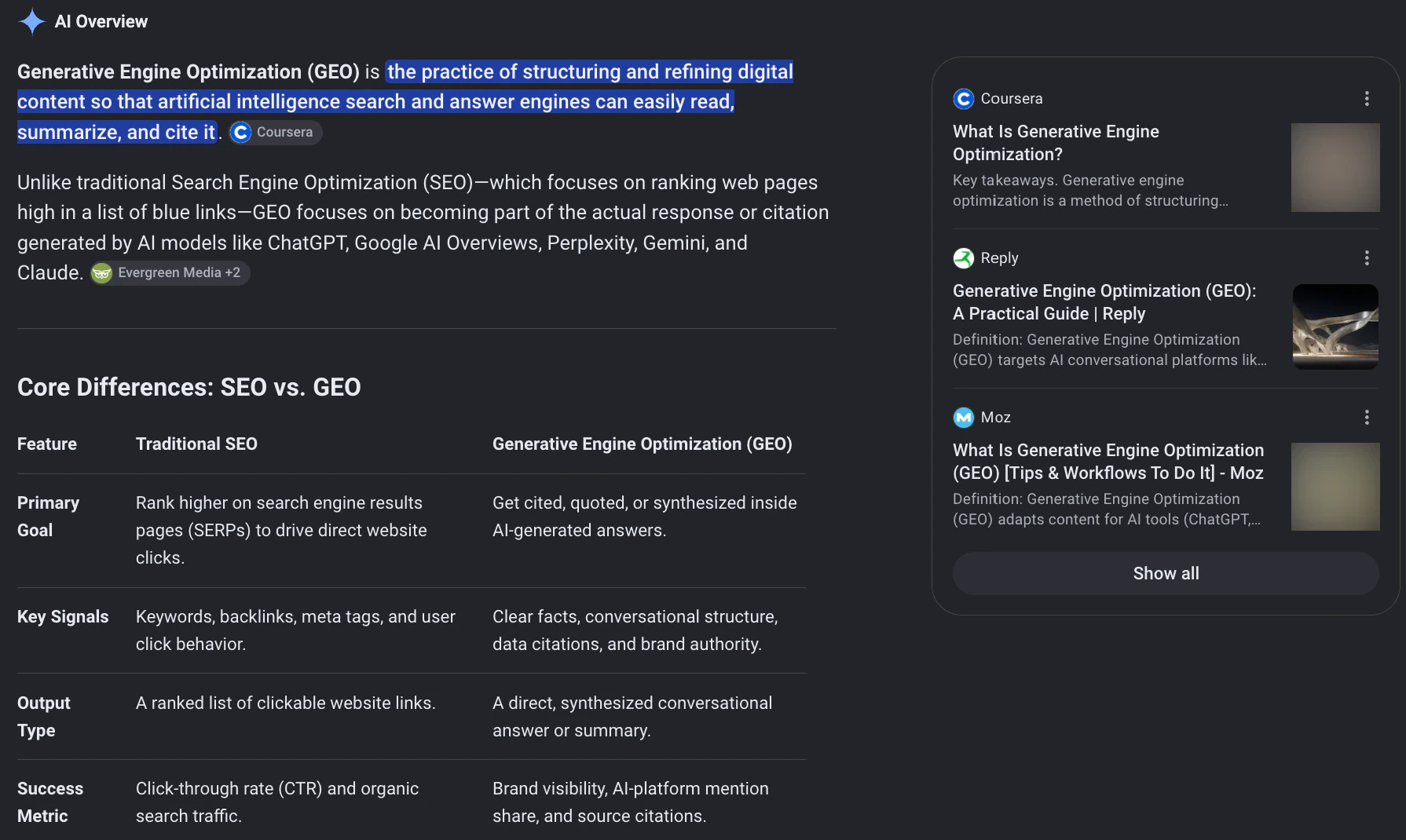Click the 'Get cited, quoted, or synthesized' cell
1406x840 pixels.
645,517
